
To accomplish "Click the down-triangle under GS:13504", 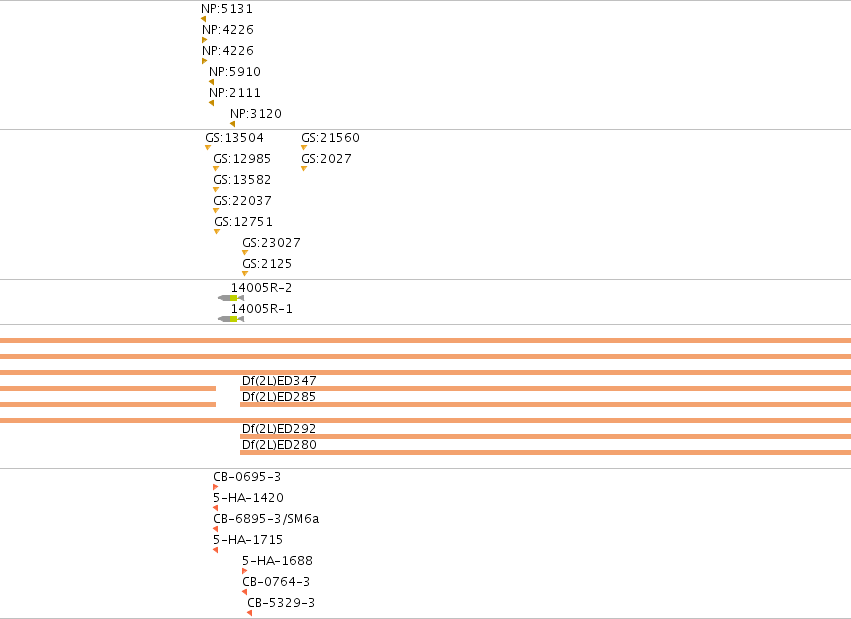I will pyautogui.click(x=208, y=148).
